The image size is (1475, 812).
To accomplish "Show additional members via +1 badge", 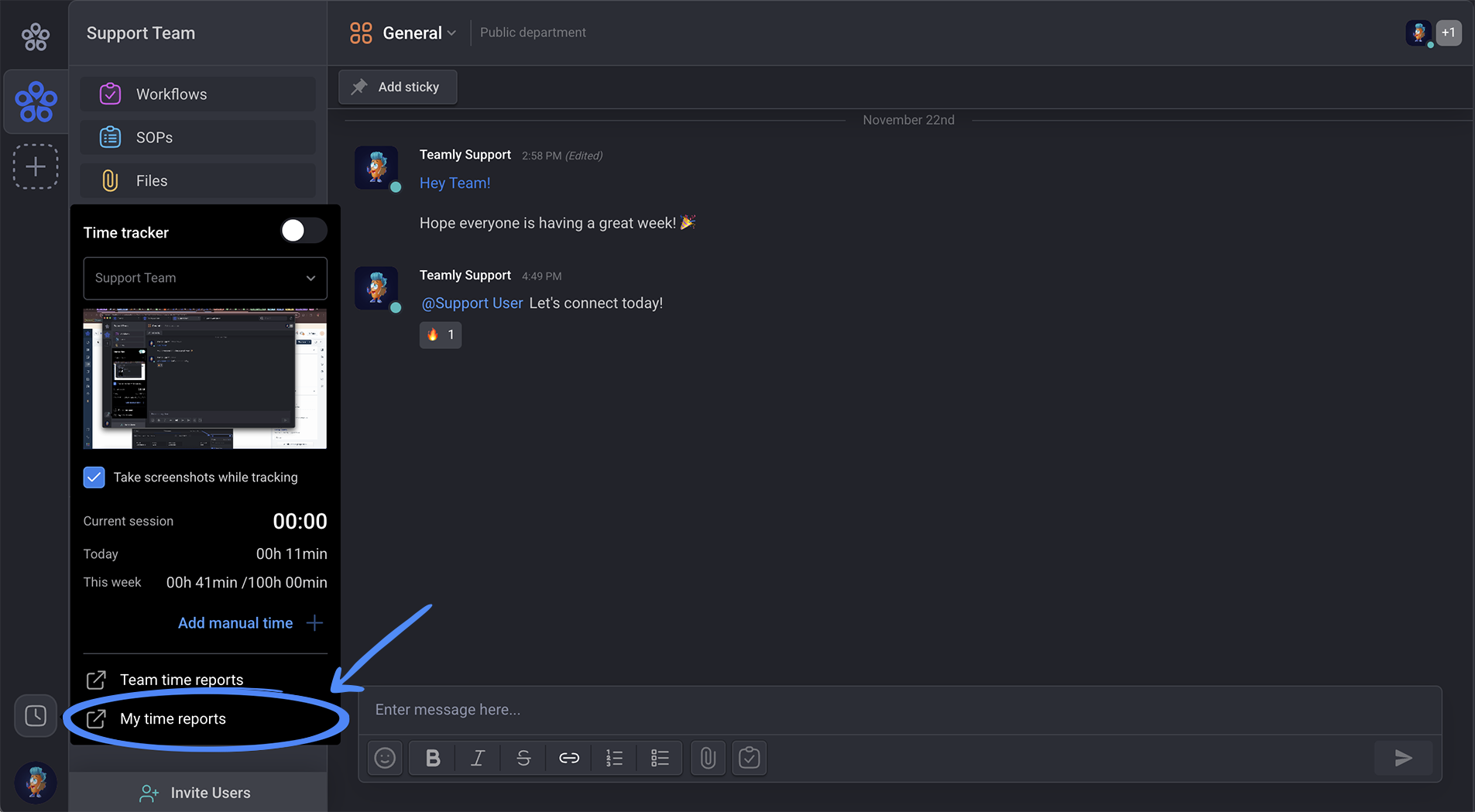I will pos(1449,33).
